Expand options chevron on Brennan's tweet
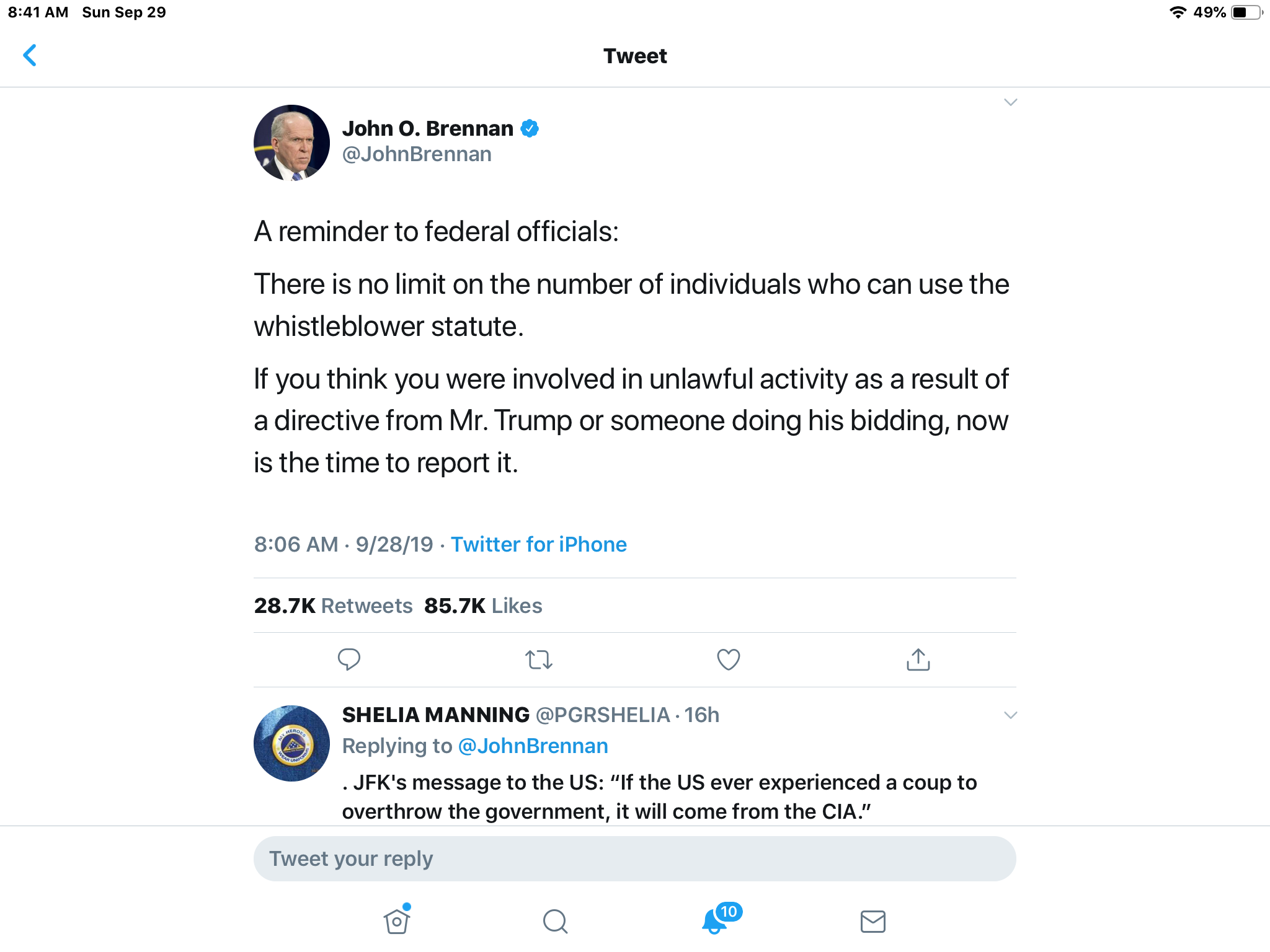This screenshot has height=952, width=1270. [x=1010, y=102]
